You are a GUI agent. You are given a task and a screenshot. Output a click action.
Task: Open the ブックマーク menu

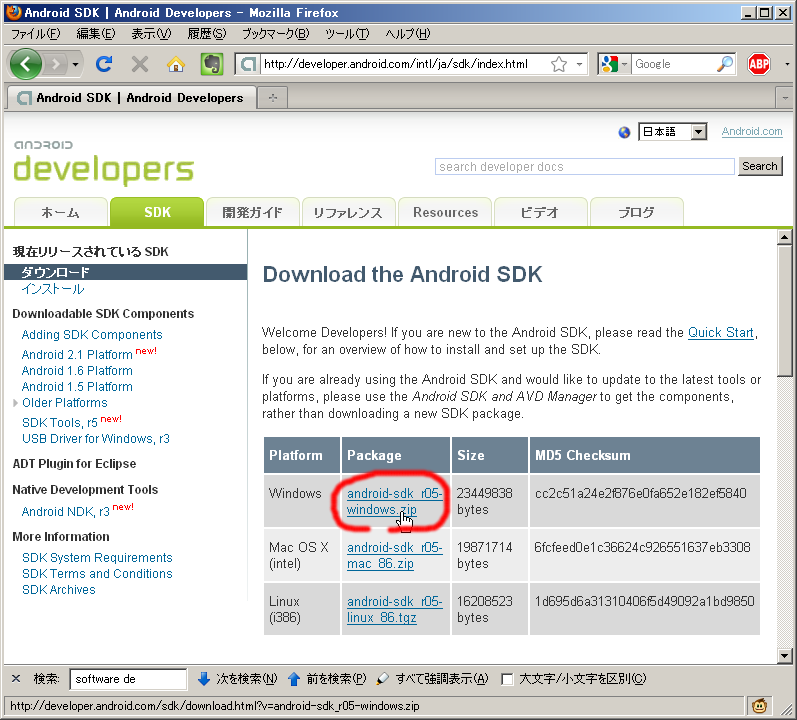tap(275, 34)
